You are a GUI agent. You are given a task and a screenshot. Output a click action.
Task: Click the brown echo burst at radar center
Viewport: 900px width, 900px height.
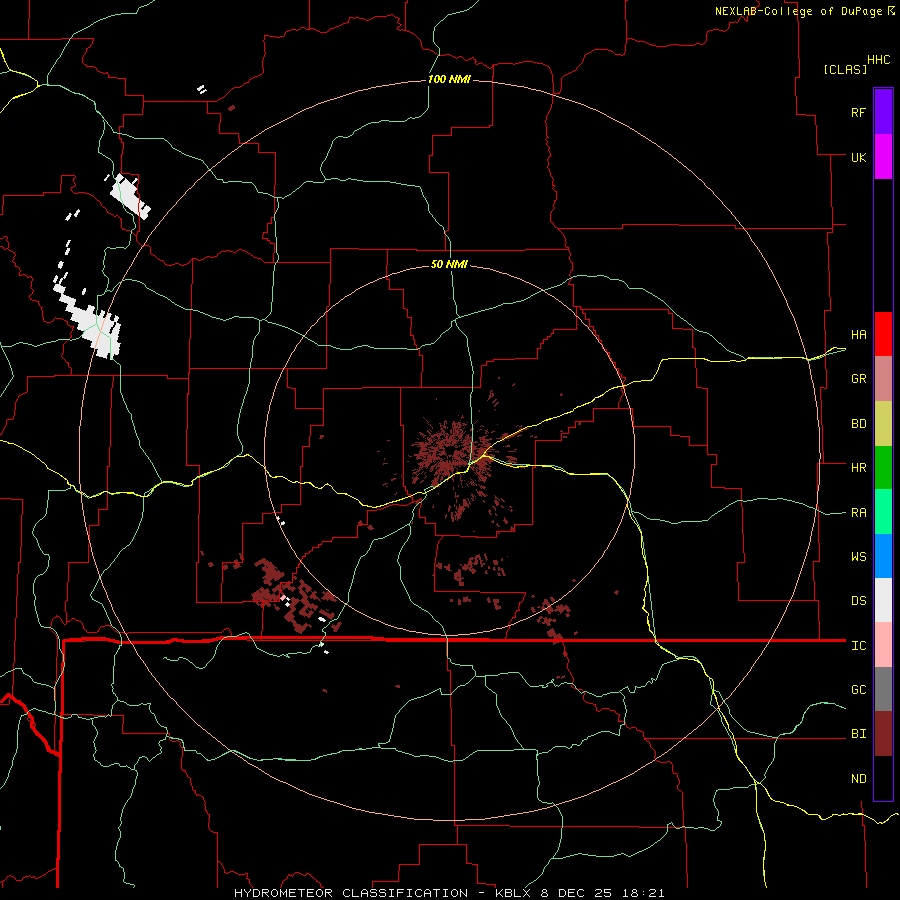point(449,451)
